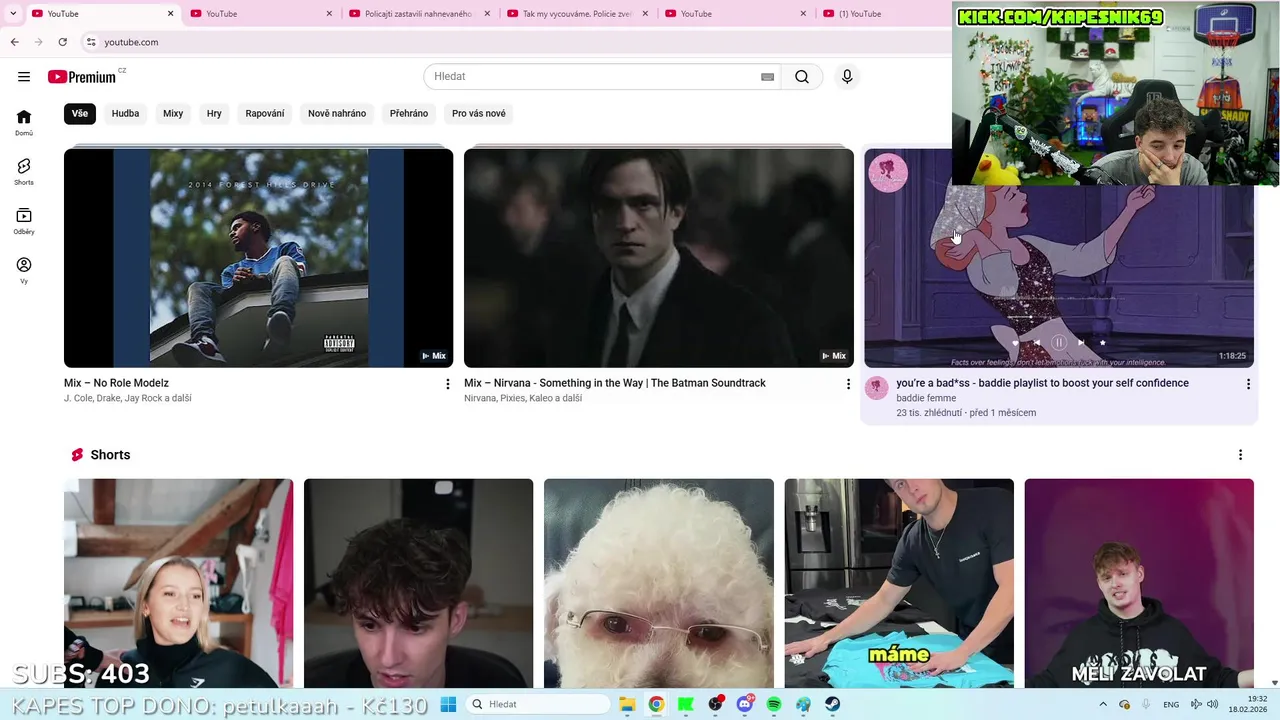Click the magnifier search button on YouTube
The width and height of the screenshot is (1280, 720).
pos(802,77)
